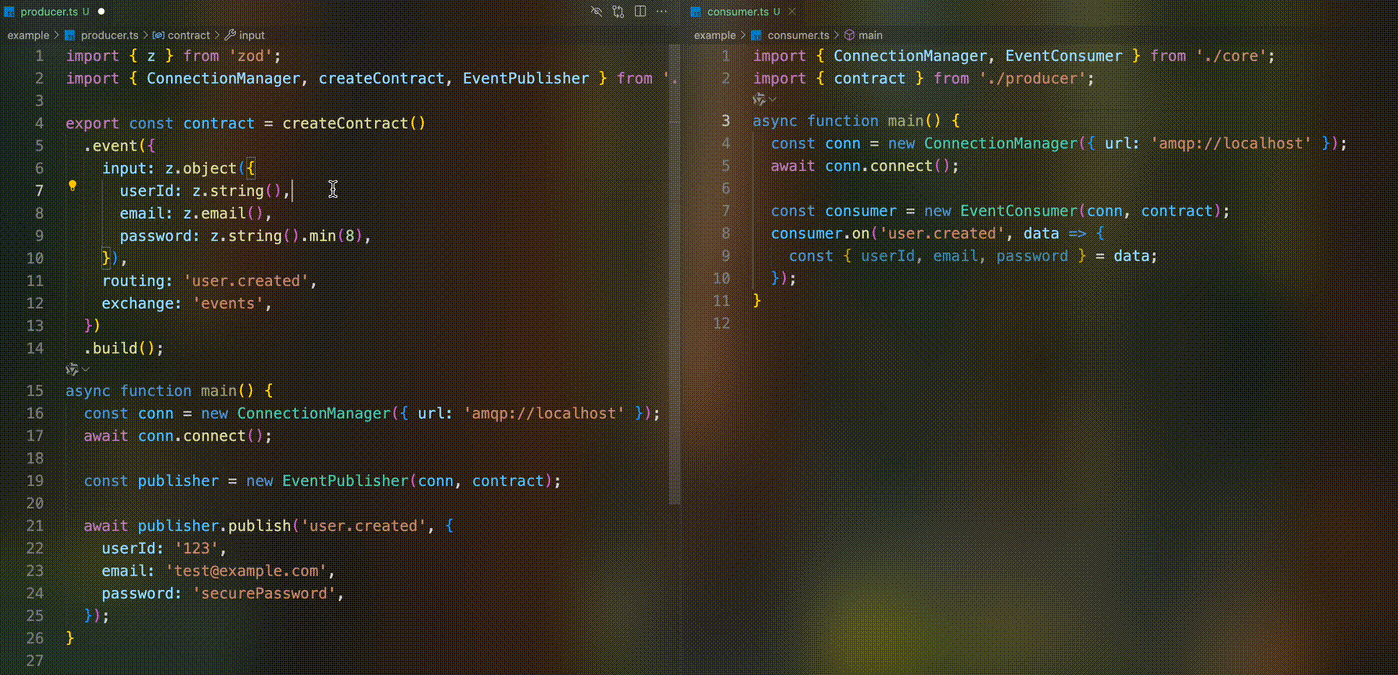Open the 'input' breadcrumb symbol
The image size is (1398, 675).
click(252, 35)
